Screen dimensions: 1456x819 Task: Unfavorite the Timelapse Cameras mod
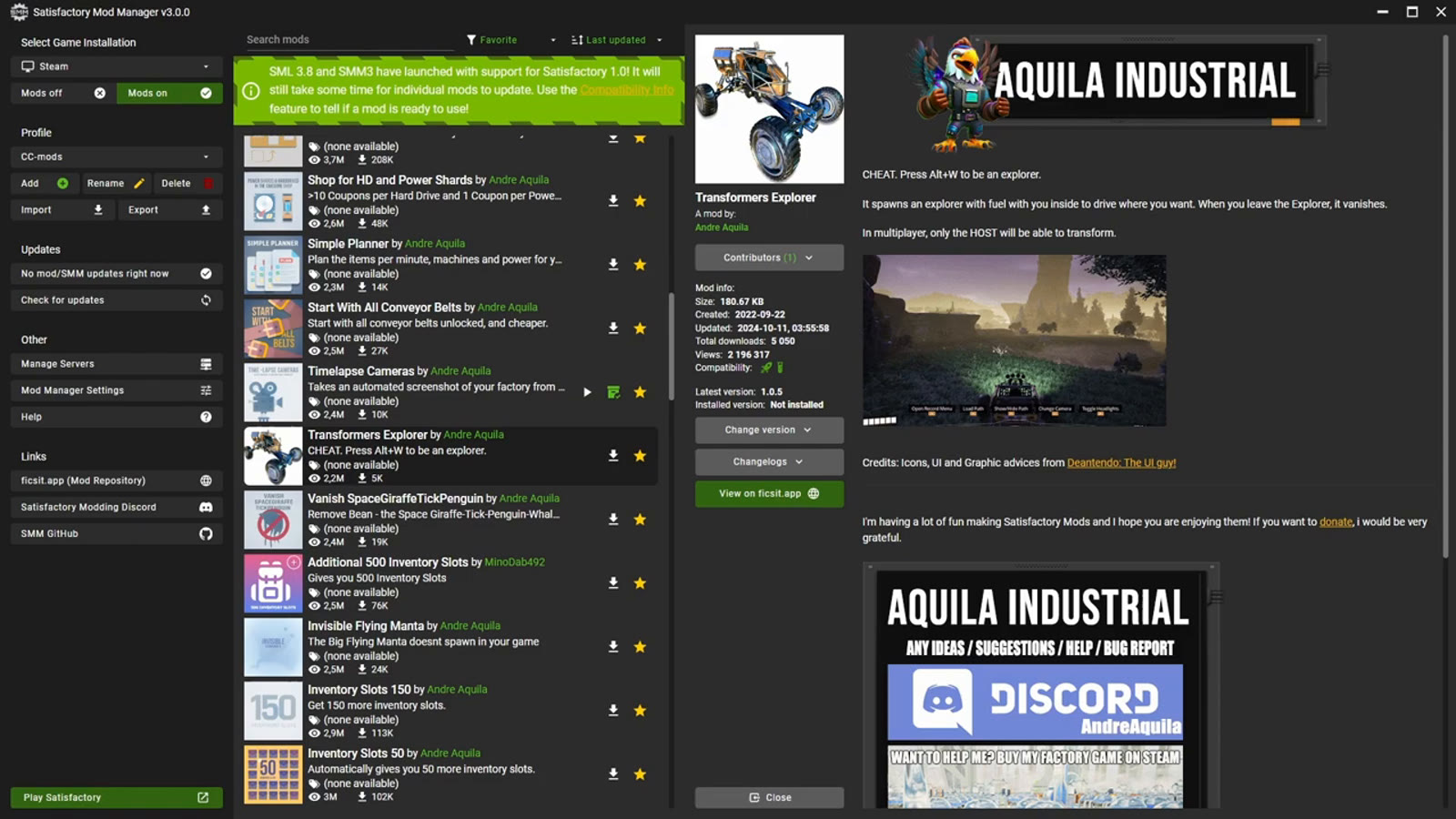click(641, 392)
